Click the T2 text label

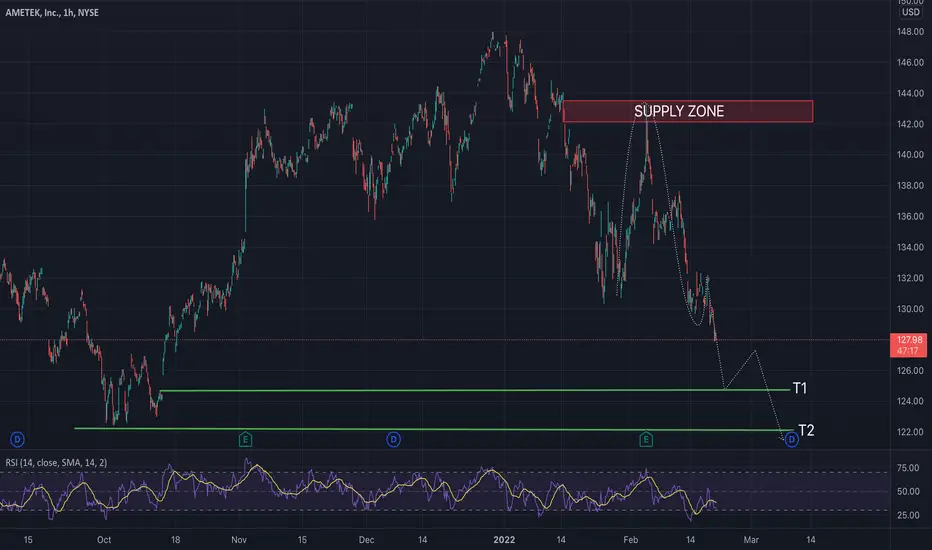click(x=806, y=430)
